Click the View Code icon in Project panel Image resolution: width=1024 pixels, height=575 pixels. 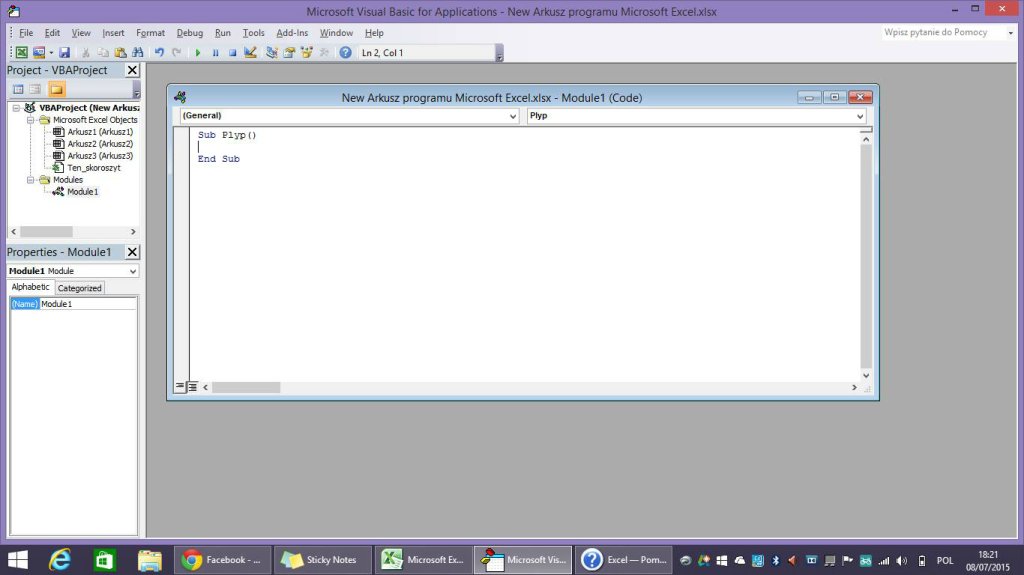coord(18,89)
